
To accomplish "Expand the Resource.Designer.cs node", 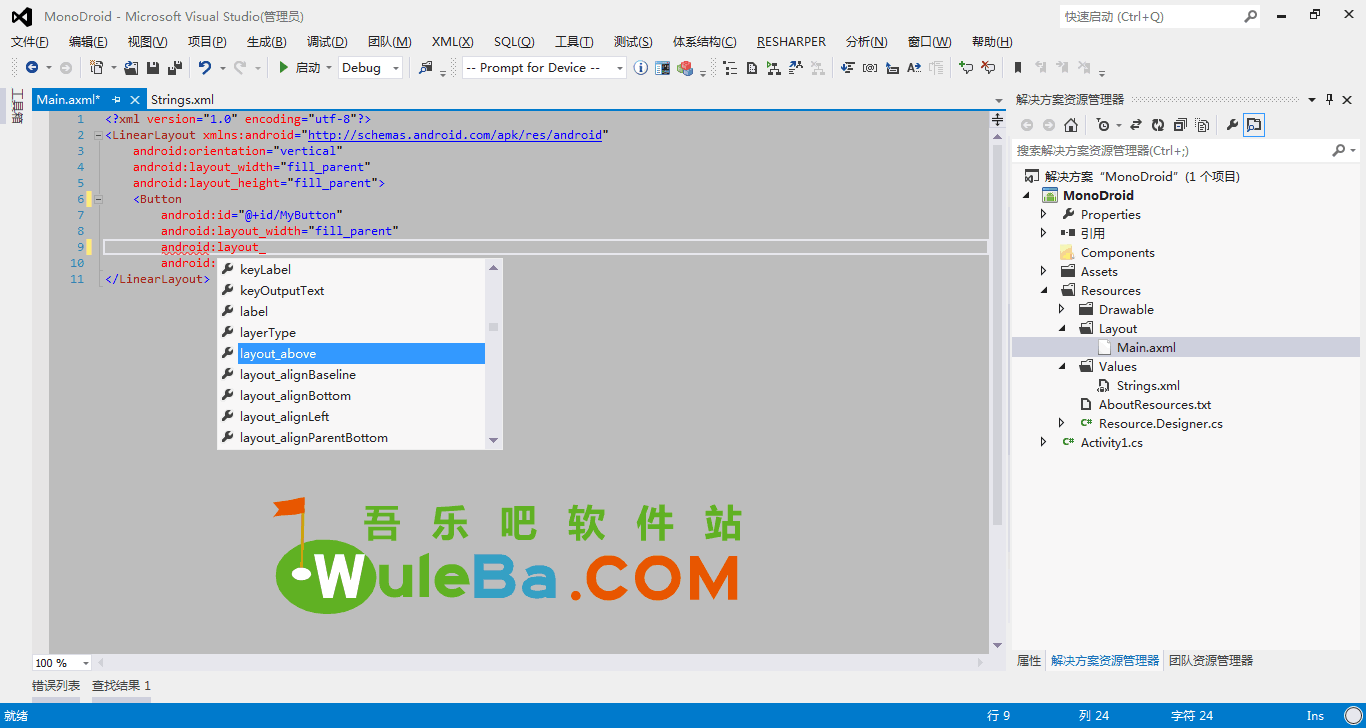I will coord(1062,423).
